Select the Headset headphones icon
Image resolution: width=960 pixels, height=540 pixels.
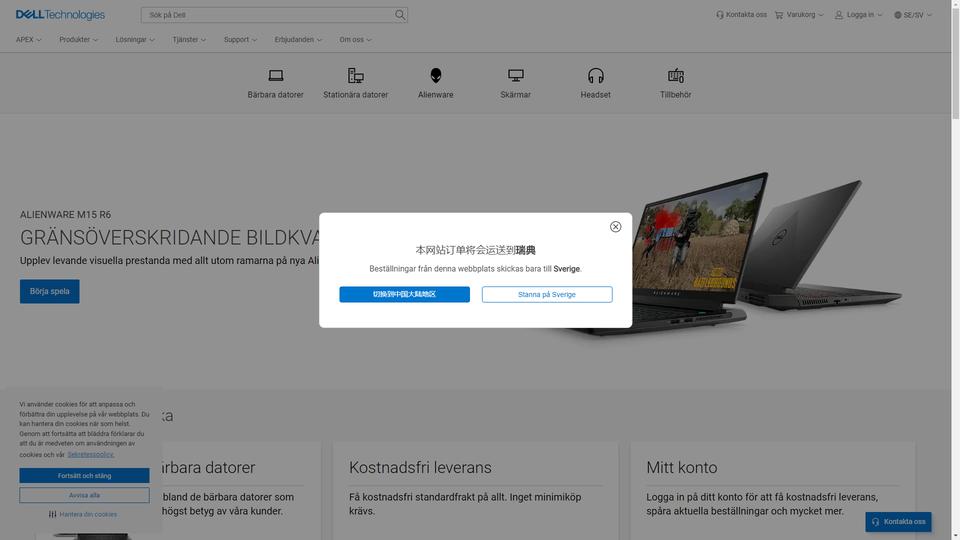coord(596,75)
